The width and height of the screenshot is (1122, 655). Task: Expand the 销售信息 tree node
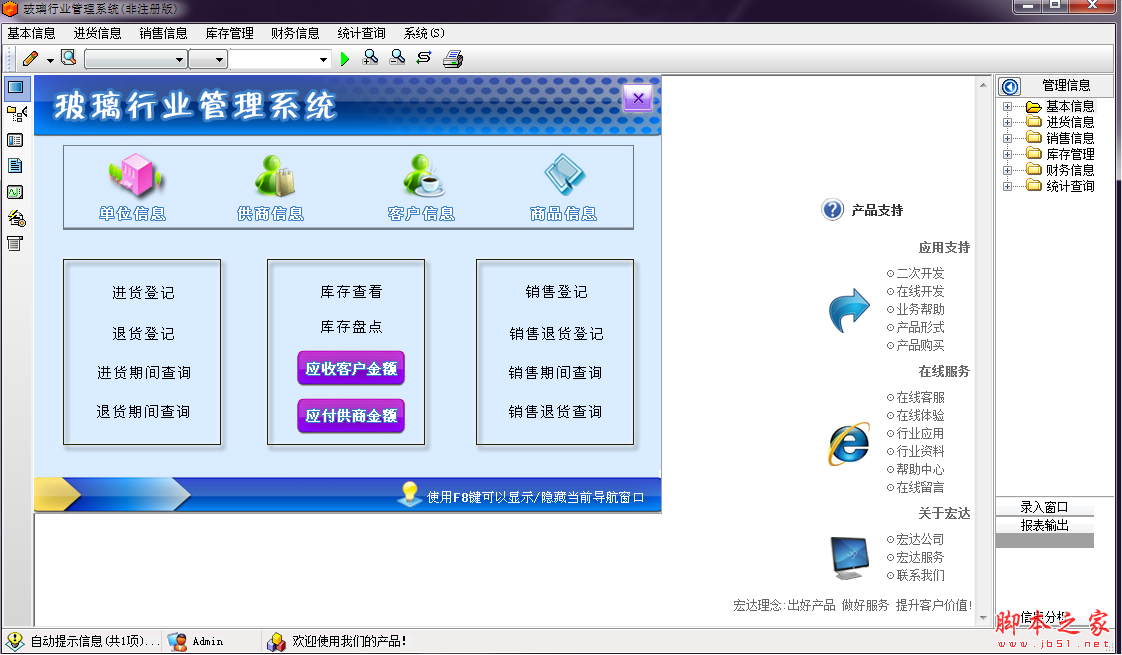(1007, 139)
